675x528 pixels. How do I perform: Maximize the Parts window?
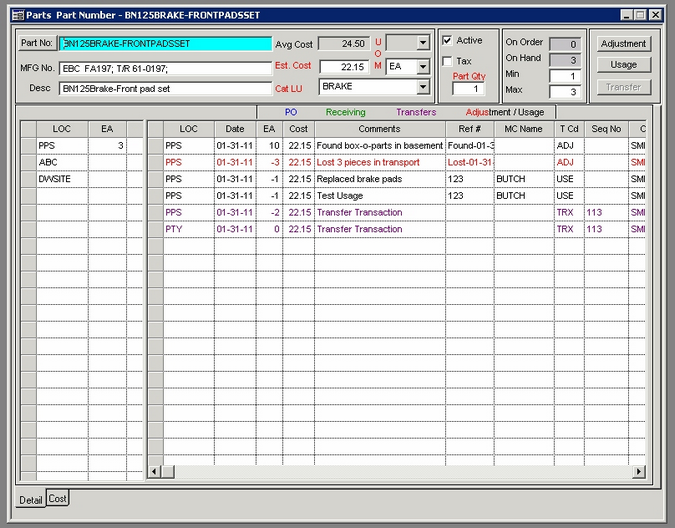coord(641,15)
